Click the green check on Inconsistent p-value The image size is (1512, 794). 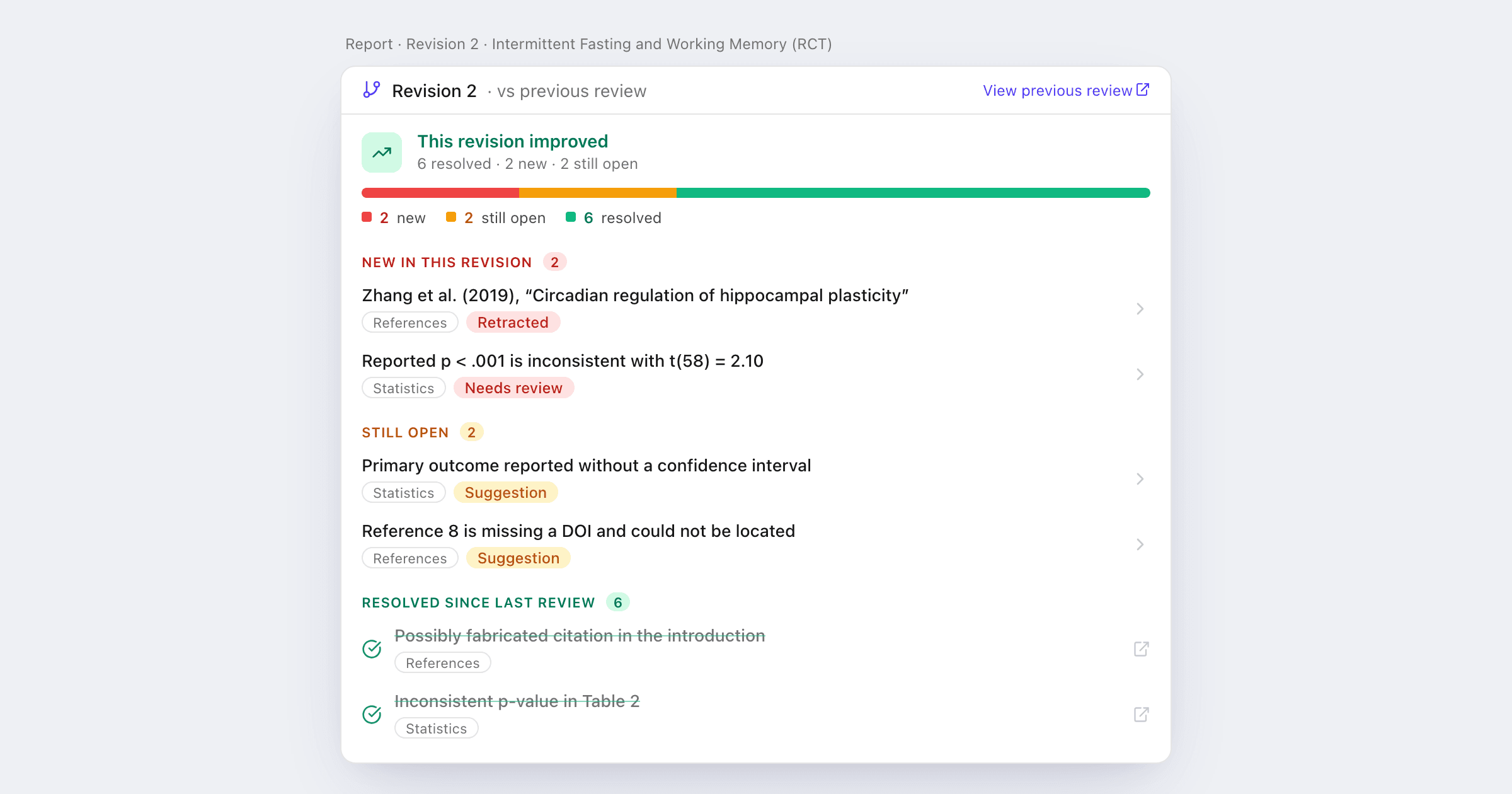pos(372,715)
